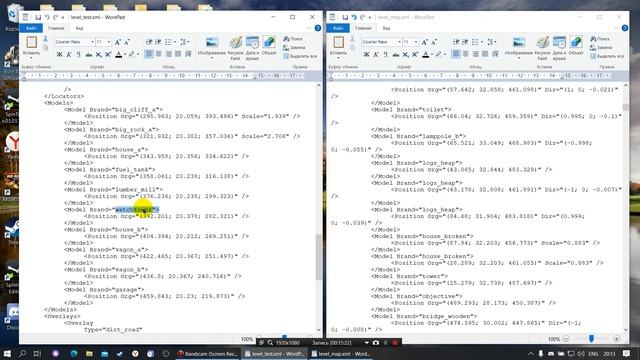Open highlight color dropdown arrow in level_test.xml window
This screenshot has width=640, height=360.
click(x=138, y=54)
